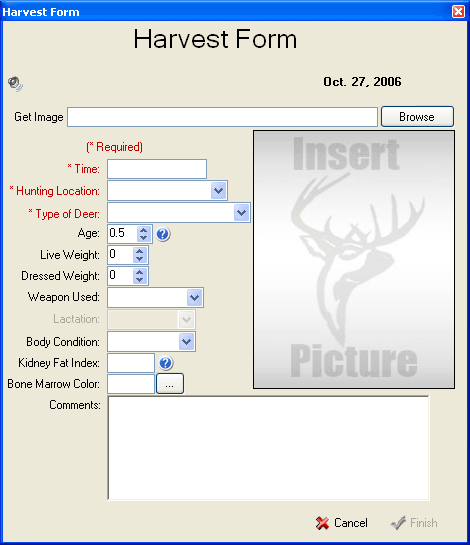Click into the Time field
The height and width of the screenshot is (545, 470).
157,169
